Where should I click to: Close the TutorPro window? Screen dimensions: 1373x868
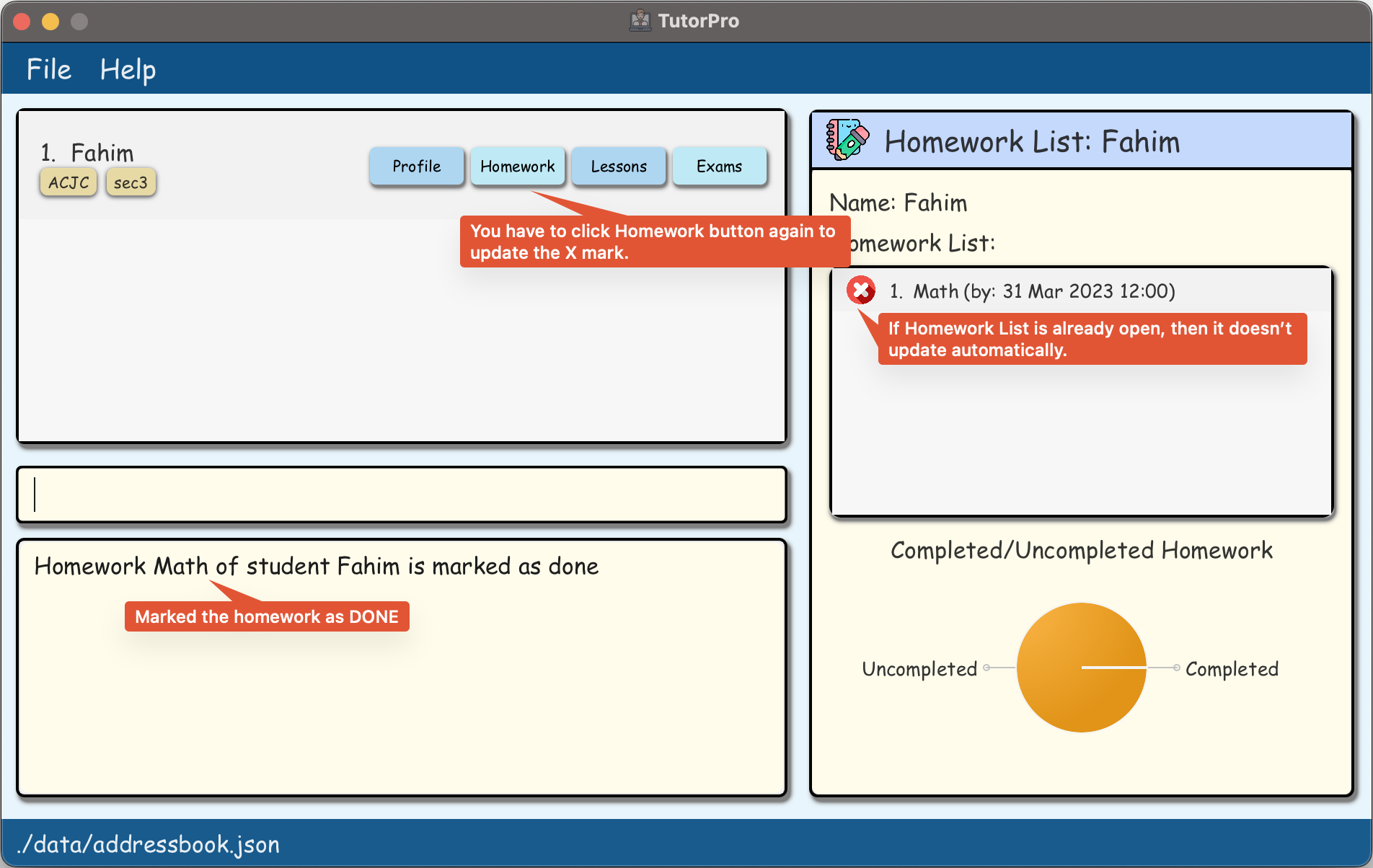pyautogui.click(x=22, y=22)
